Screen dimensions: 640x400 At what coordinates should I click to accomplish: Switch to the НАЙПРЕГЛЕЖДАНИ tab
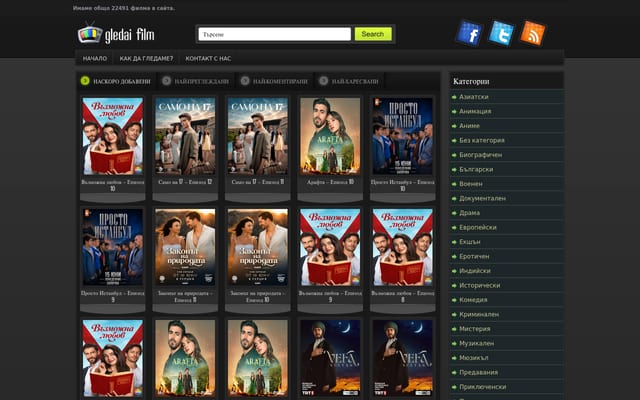tap(202, 81)
